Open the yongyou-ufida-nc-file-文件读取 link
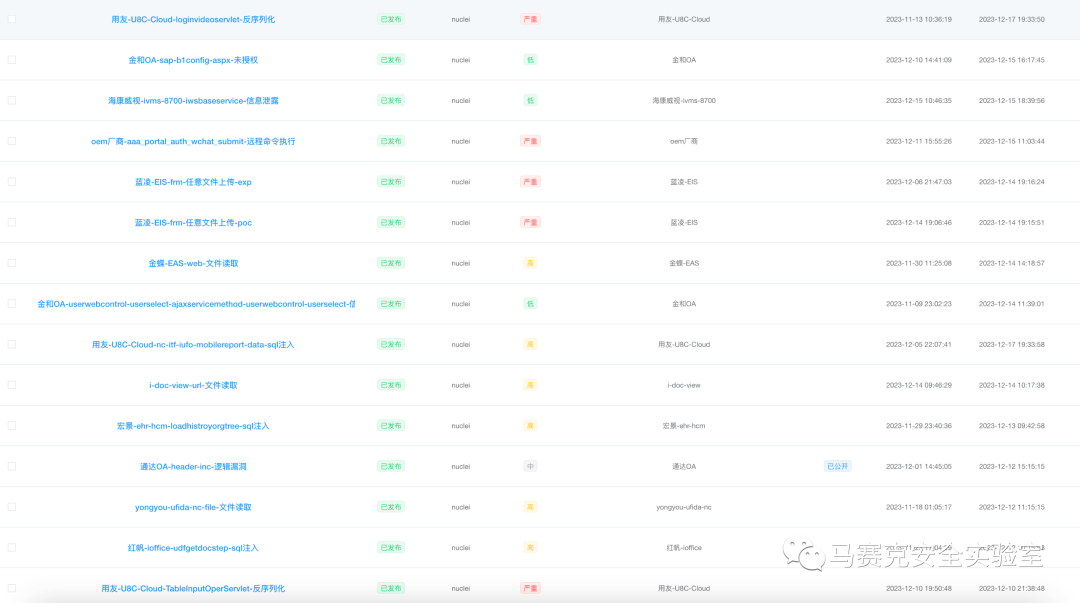The height and width of the screenshot is (603, 1080). 193,507
